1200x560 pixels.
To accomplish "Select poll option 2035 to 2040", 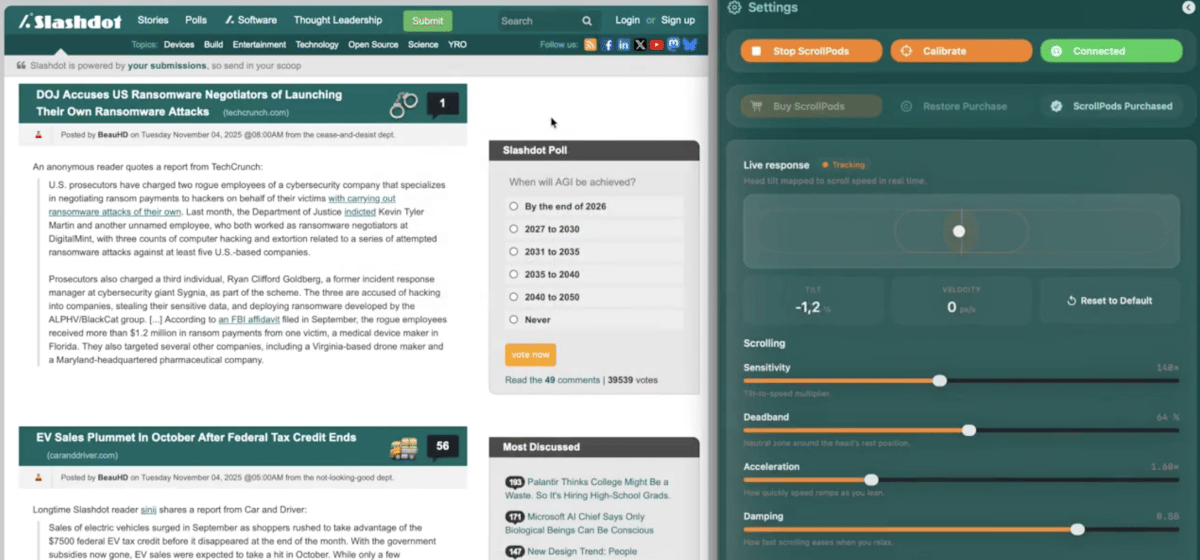I will point(513,274).
